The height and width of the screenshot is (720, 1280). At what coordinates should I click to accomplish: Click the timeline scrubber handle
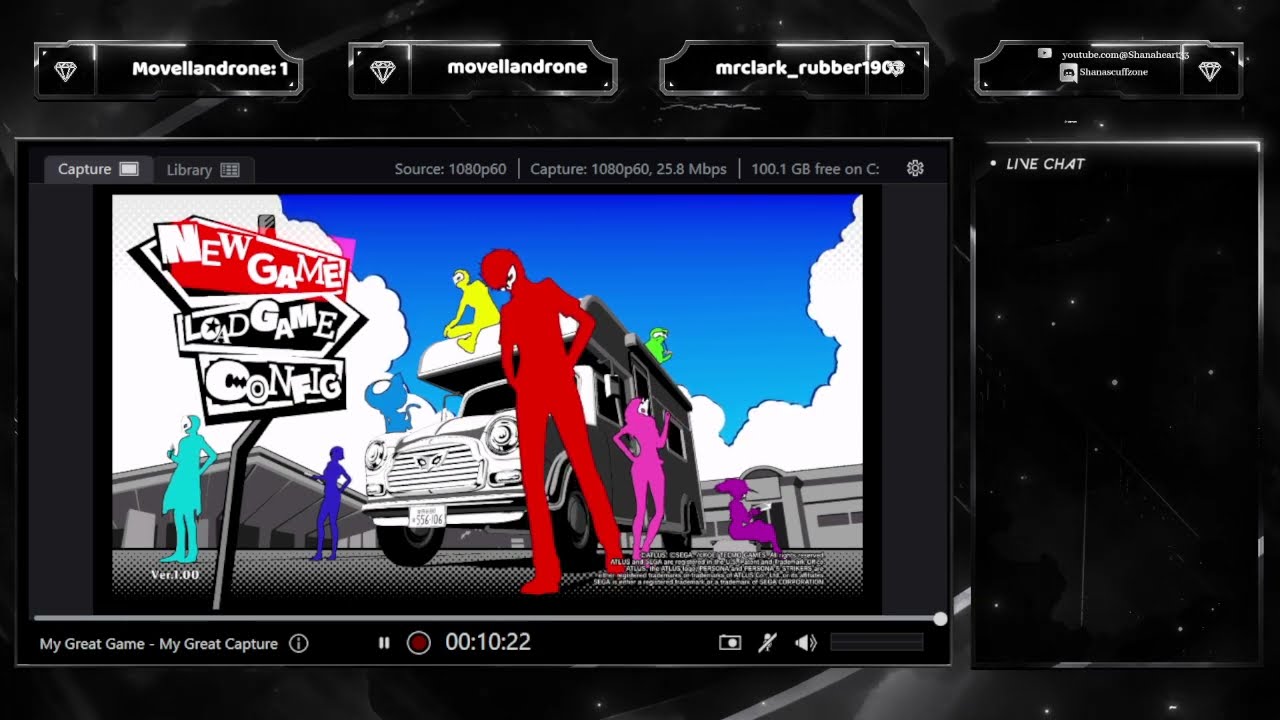tap(940, 619)
